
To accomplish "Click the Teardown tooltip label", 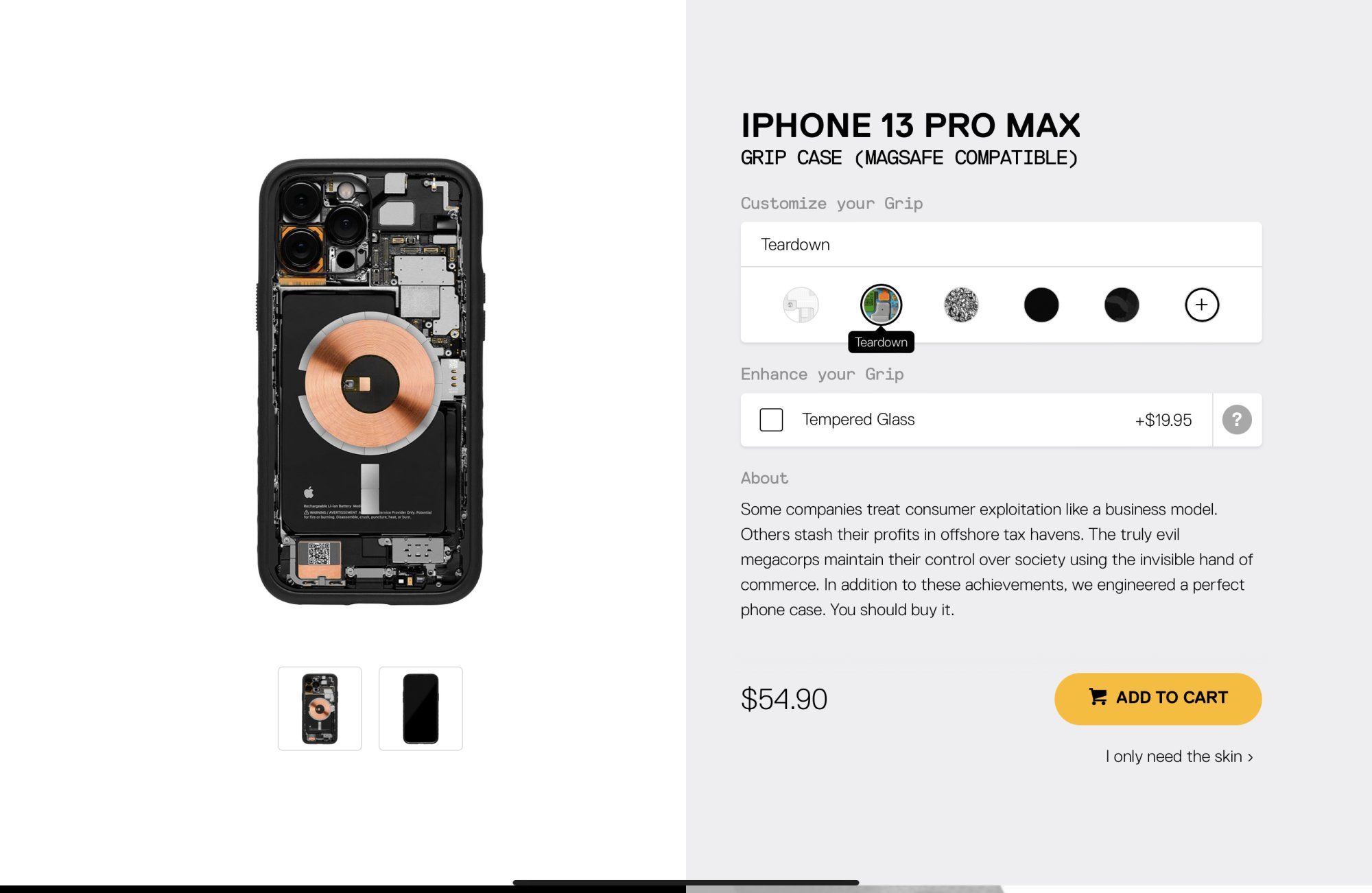I will [881, 342].
